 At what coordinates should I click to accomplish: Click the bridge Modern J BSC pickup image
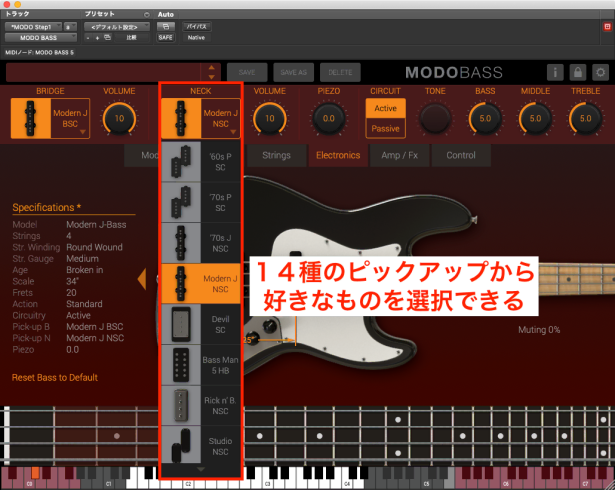coord(31,118)
